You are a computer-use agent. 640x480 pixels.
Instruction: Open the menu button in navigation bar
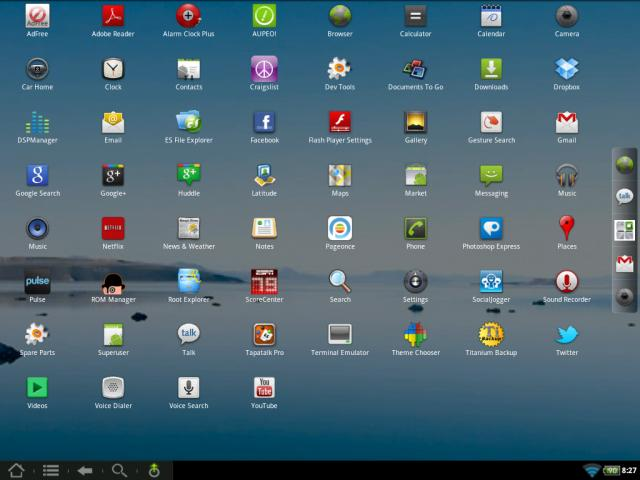click(x=51, y=471)
